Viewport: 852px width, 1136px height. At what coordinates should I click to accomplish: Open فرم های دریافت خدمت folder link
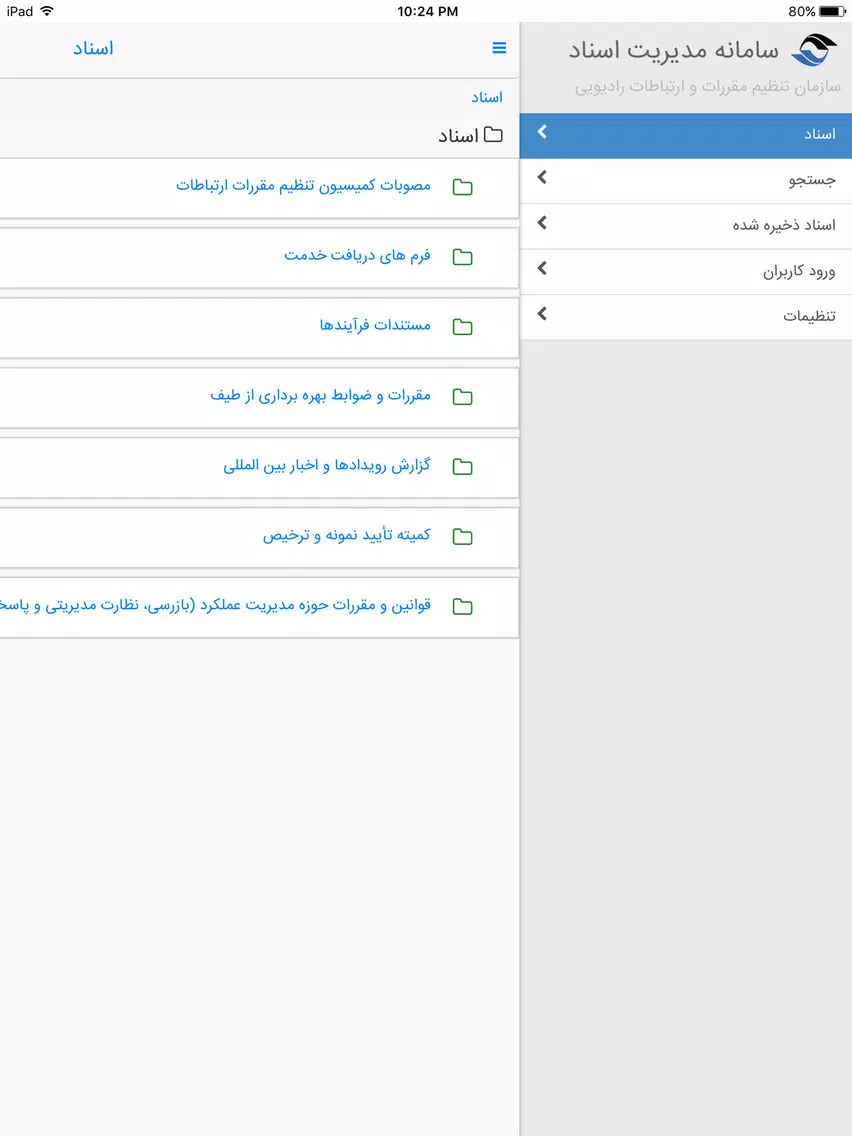[x=358, y=255]
